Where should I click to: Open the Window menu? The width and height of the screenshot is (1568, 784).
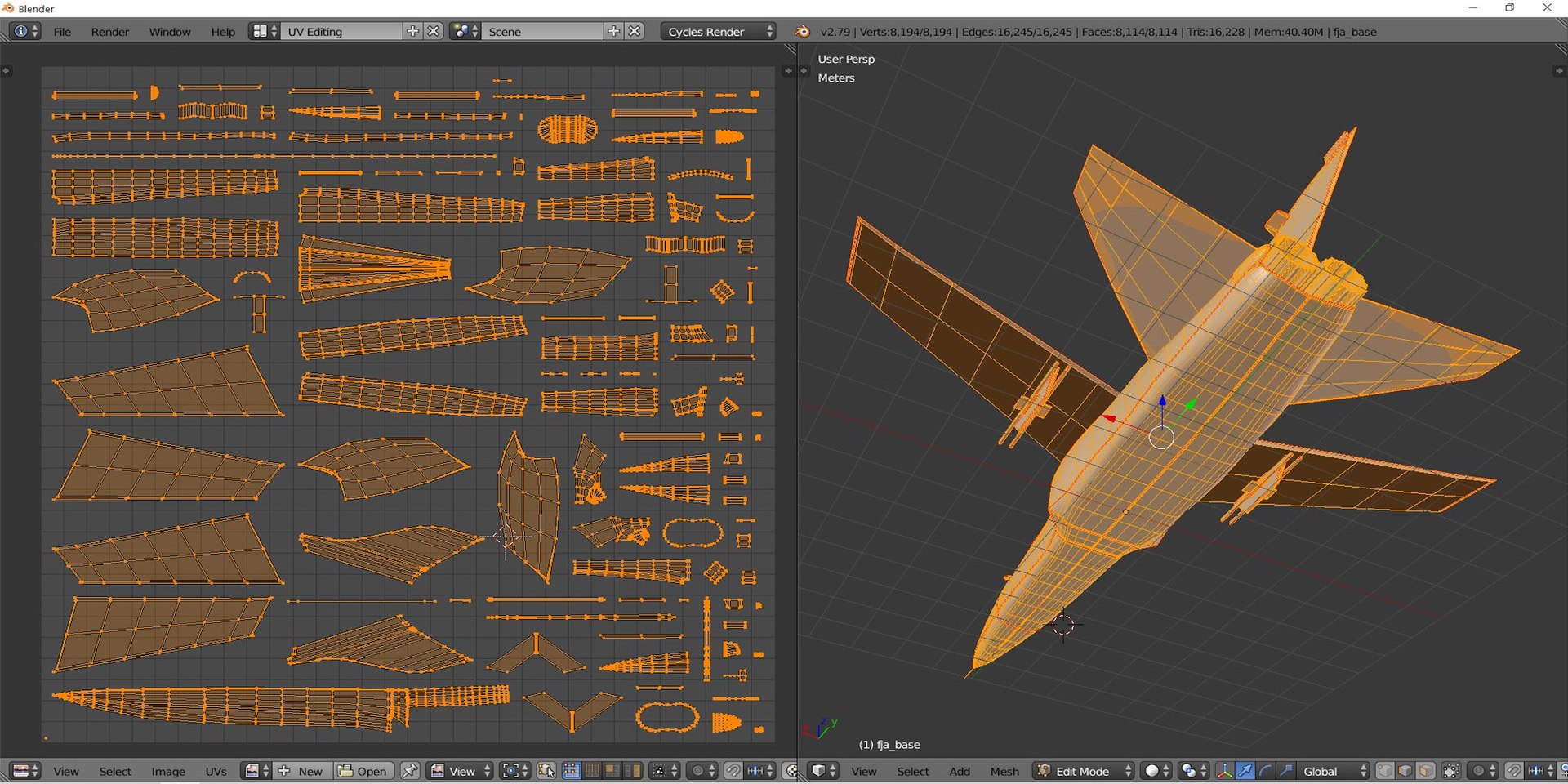(x=170, y=32)
